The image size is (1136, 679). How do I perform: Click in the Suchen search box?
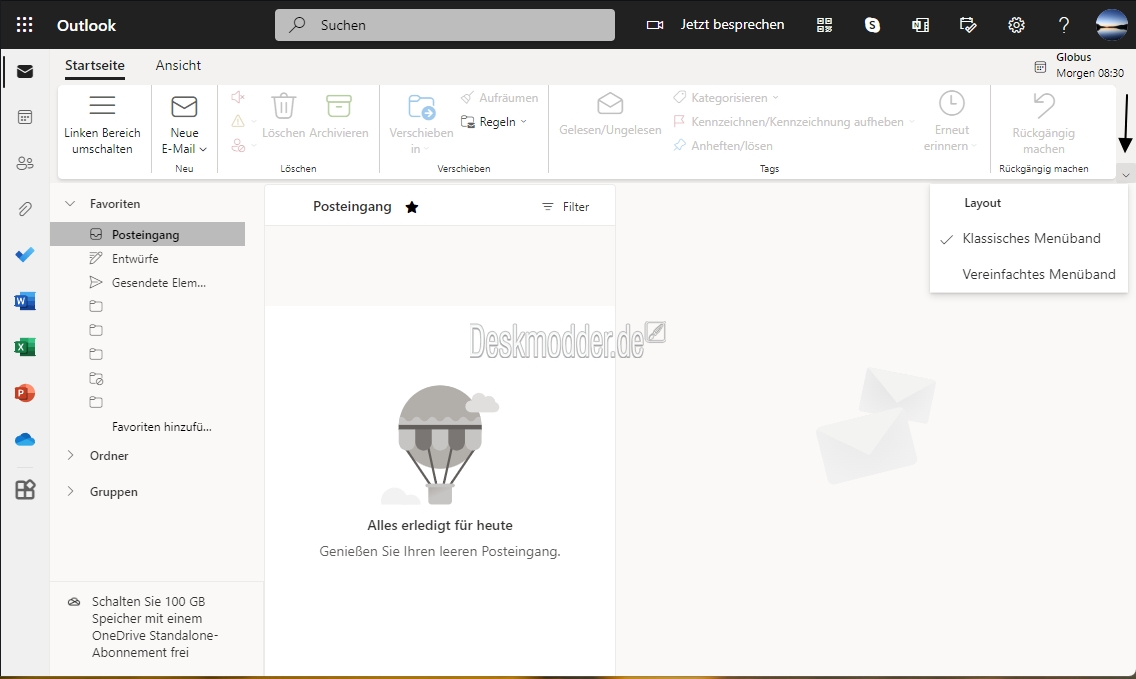coord(445,25)
